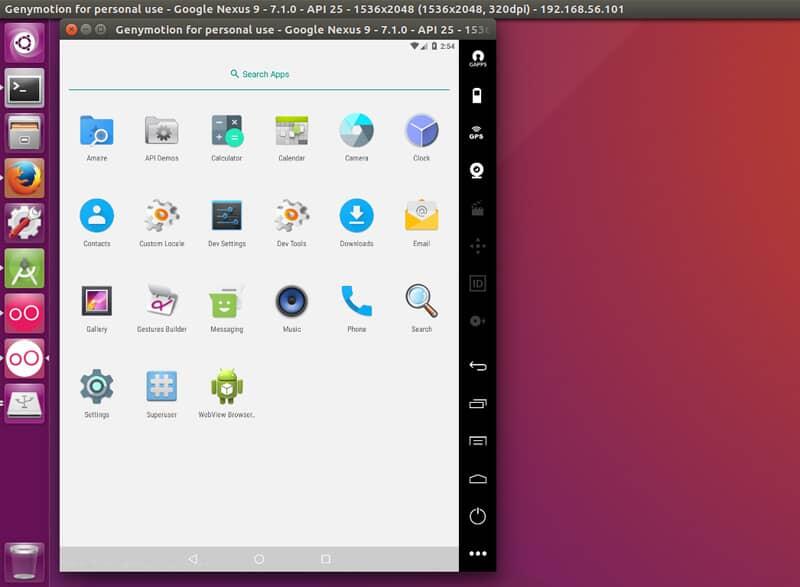Open the Dev Settings app

coord(227,217)
